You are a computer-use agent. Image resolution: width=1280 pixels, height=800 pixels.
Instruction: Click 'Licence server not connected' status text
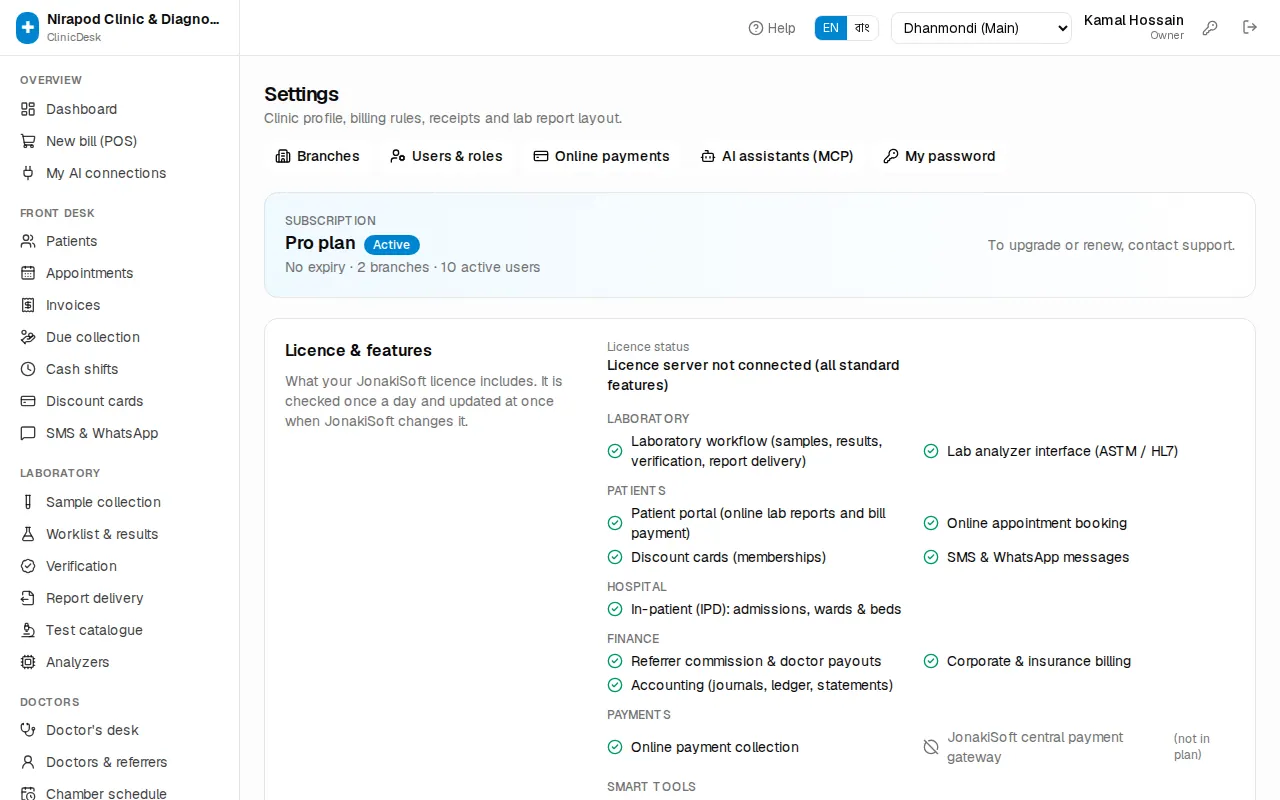click(x=753, y=375)
